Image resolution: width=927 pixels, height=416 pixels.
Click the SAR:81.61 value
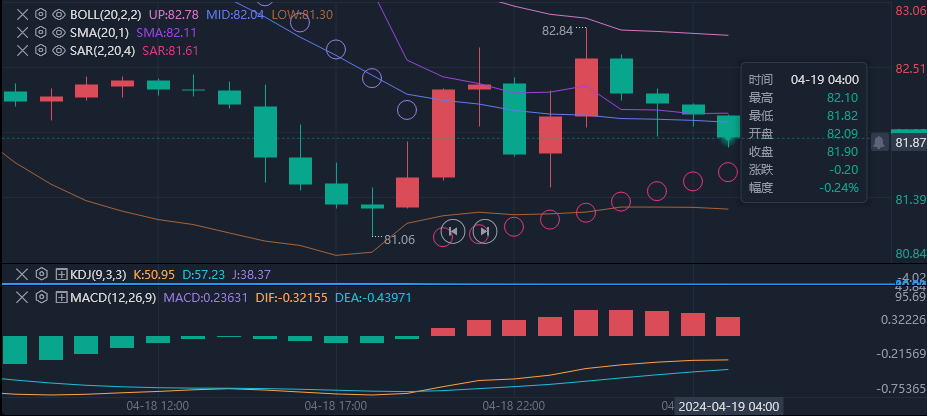170,50
